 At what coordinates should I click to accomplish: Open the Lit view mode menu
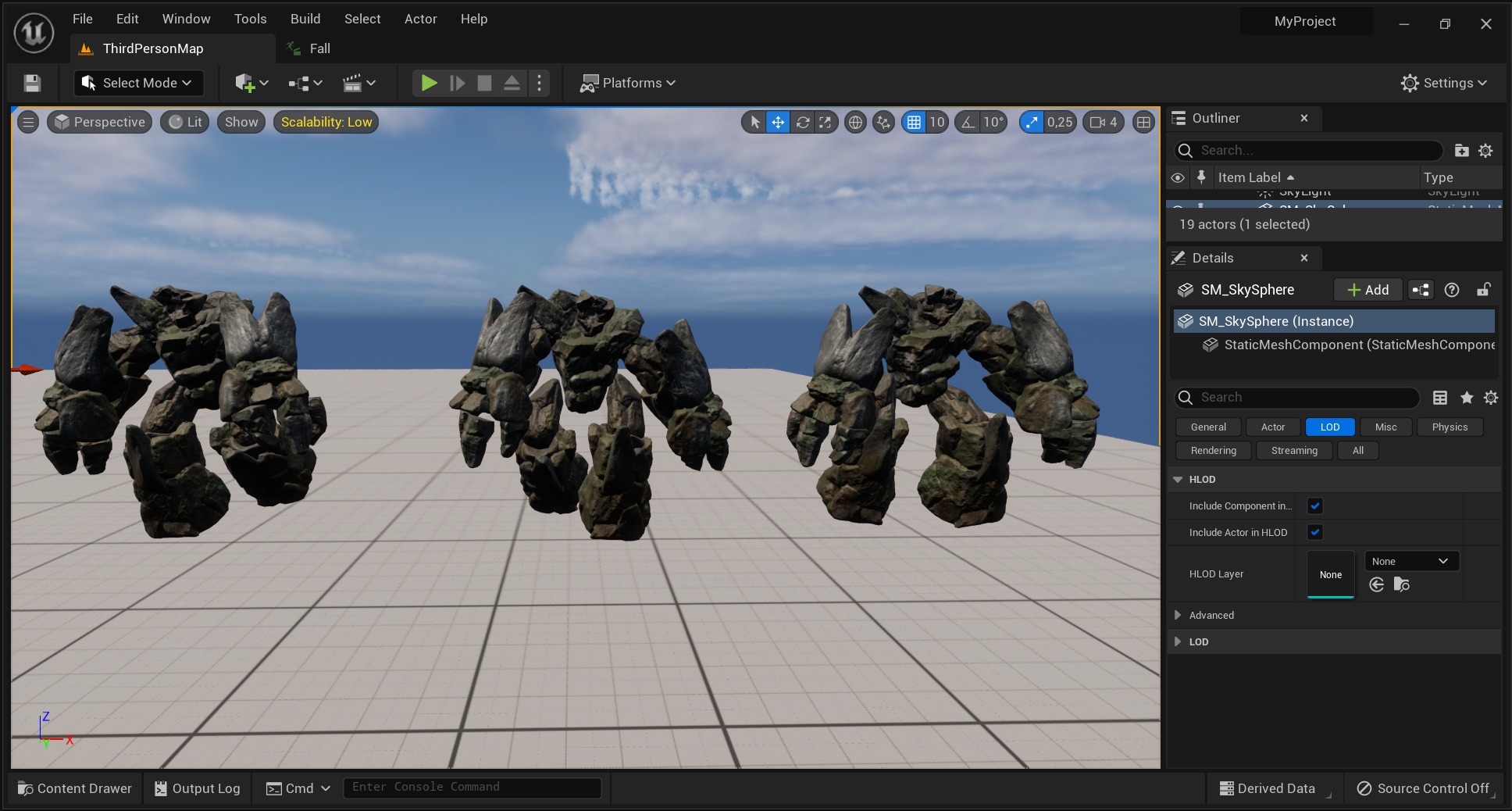point(185,122)
